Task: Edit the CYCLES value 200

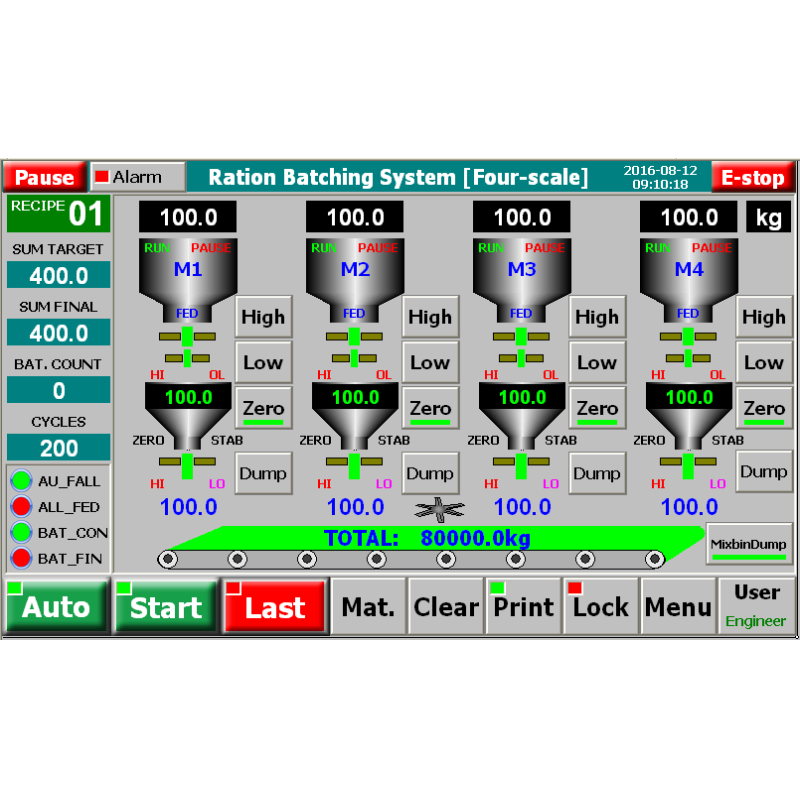Action: click(x=58, y=447)
